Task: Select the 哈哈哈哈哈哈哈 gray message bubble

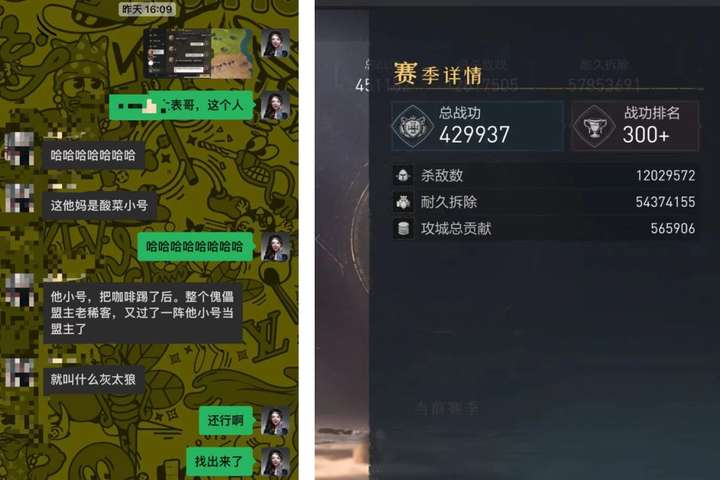Action: [x=94, y=155]
